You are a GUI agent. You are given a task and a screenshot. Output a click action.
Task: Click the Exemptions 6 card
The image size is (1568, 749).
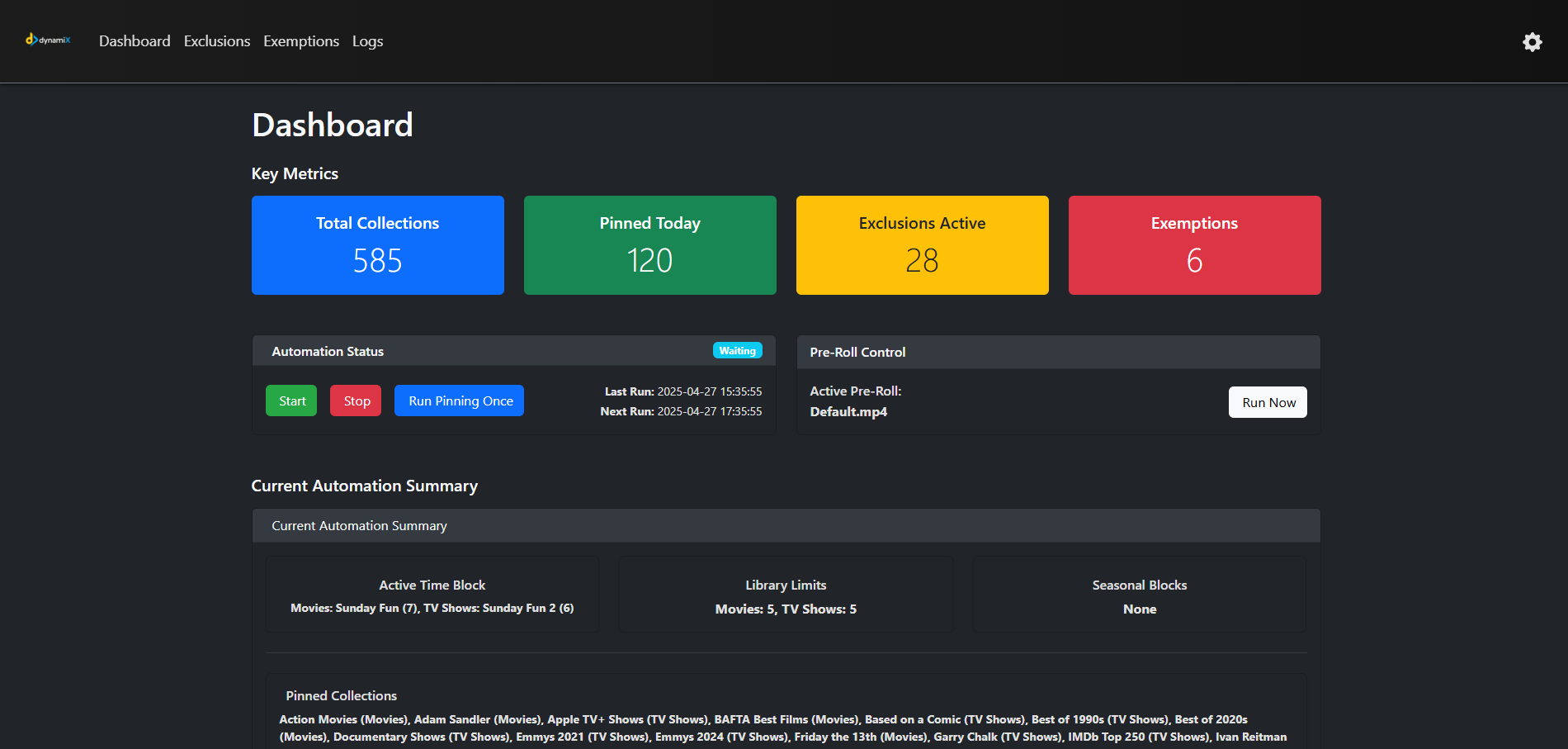[1195, 245]
